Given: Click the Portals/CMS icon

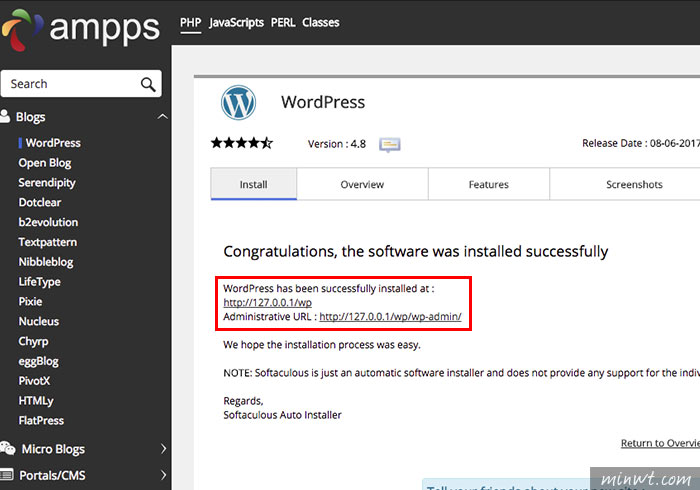Looking at the screenshot, I should (7, 475).
